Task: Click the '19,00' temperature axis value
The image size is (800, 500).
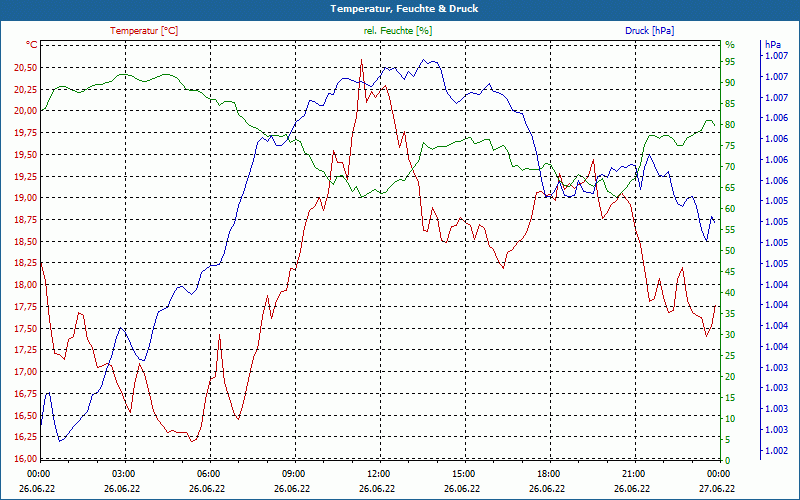Action: click(x=25, y=198)
